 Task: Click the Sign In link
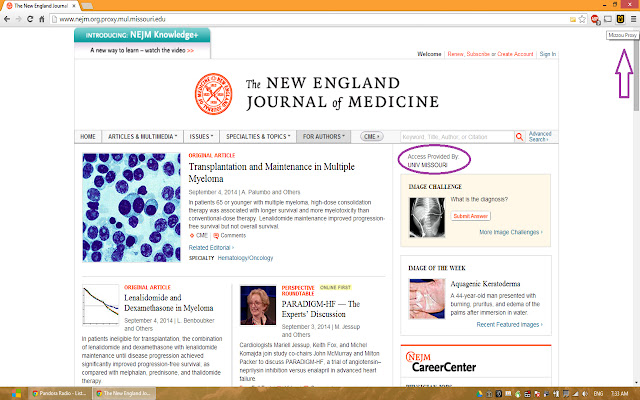pos(547,54)
